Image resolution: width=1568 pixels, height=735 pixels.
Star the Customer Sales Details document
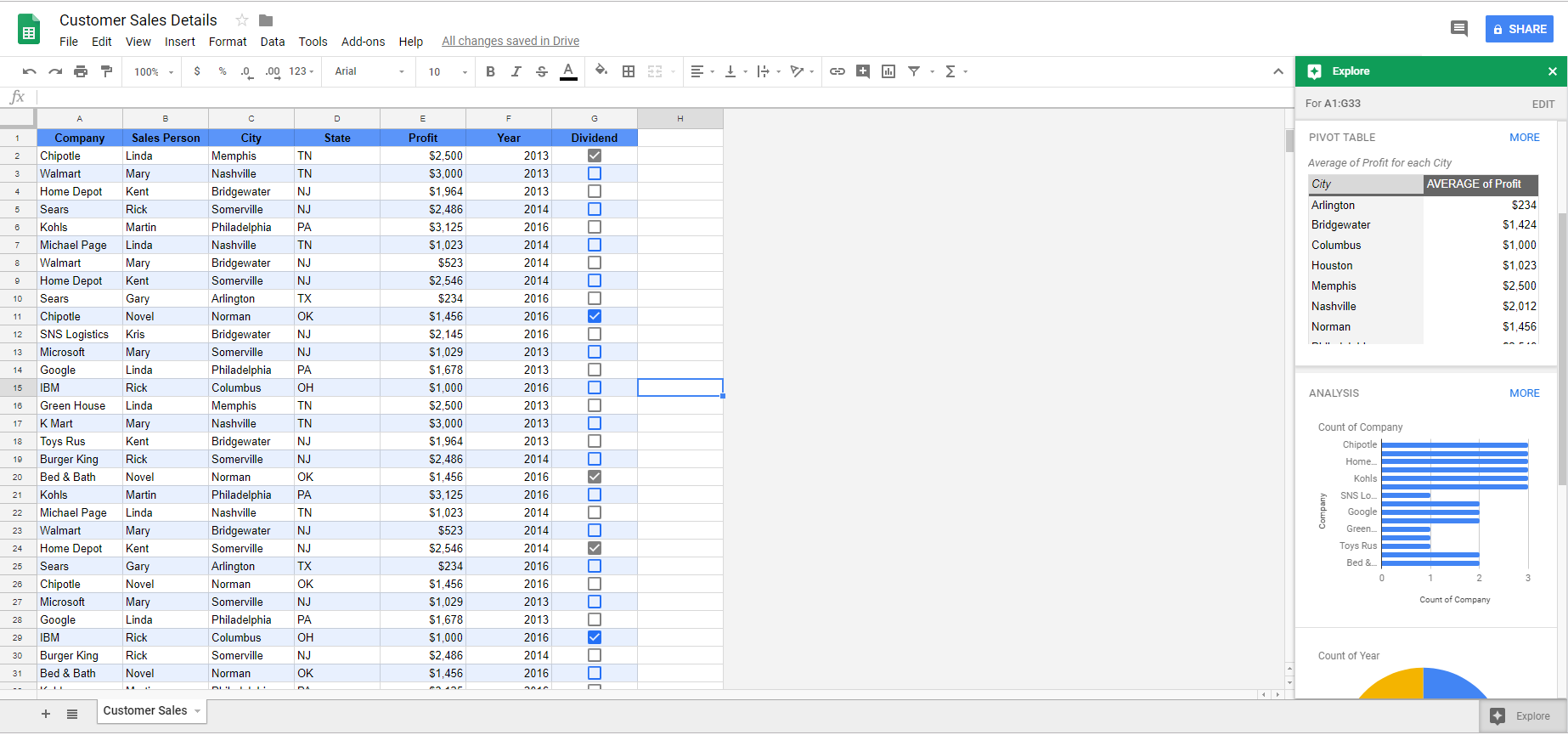pyautogui.click(x=242, y=20)
